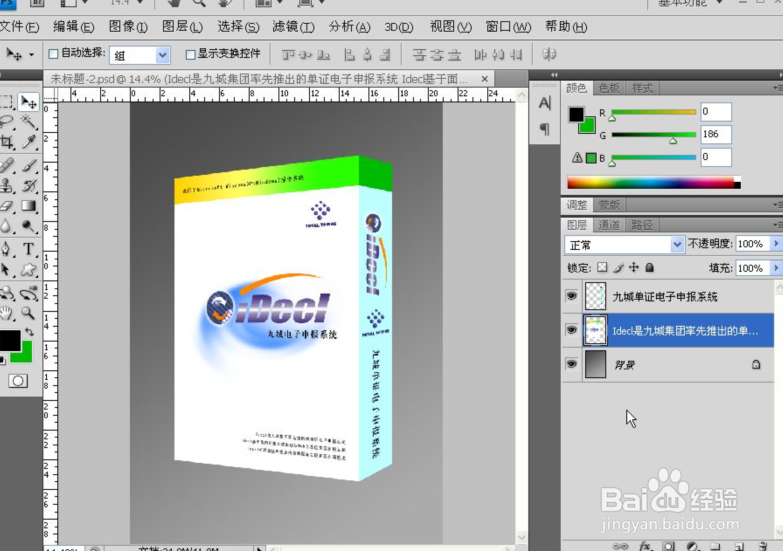Switch to the 蒙版 tab
Image resolution: width=783 pixels, height=551 pixels.
pyautogui.click(x=609, y=205)
